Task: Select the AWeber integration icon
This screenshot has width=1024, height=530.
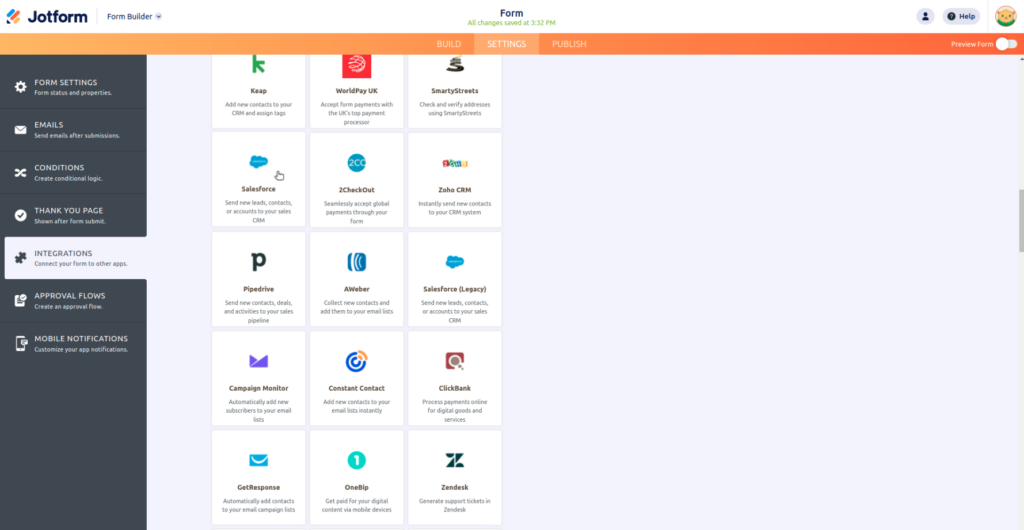Action: click(x=357, y=262)
